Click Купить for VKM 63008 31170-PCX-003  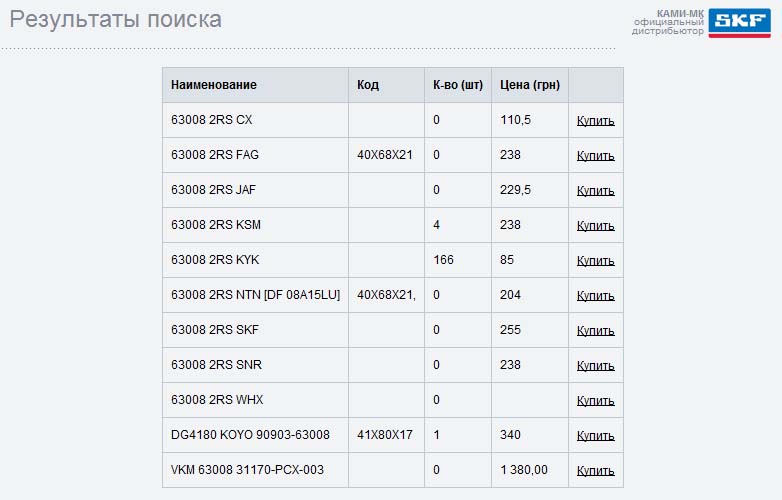point(595,471)
